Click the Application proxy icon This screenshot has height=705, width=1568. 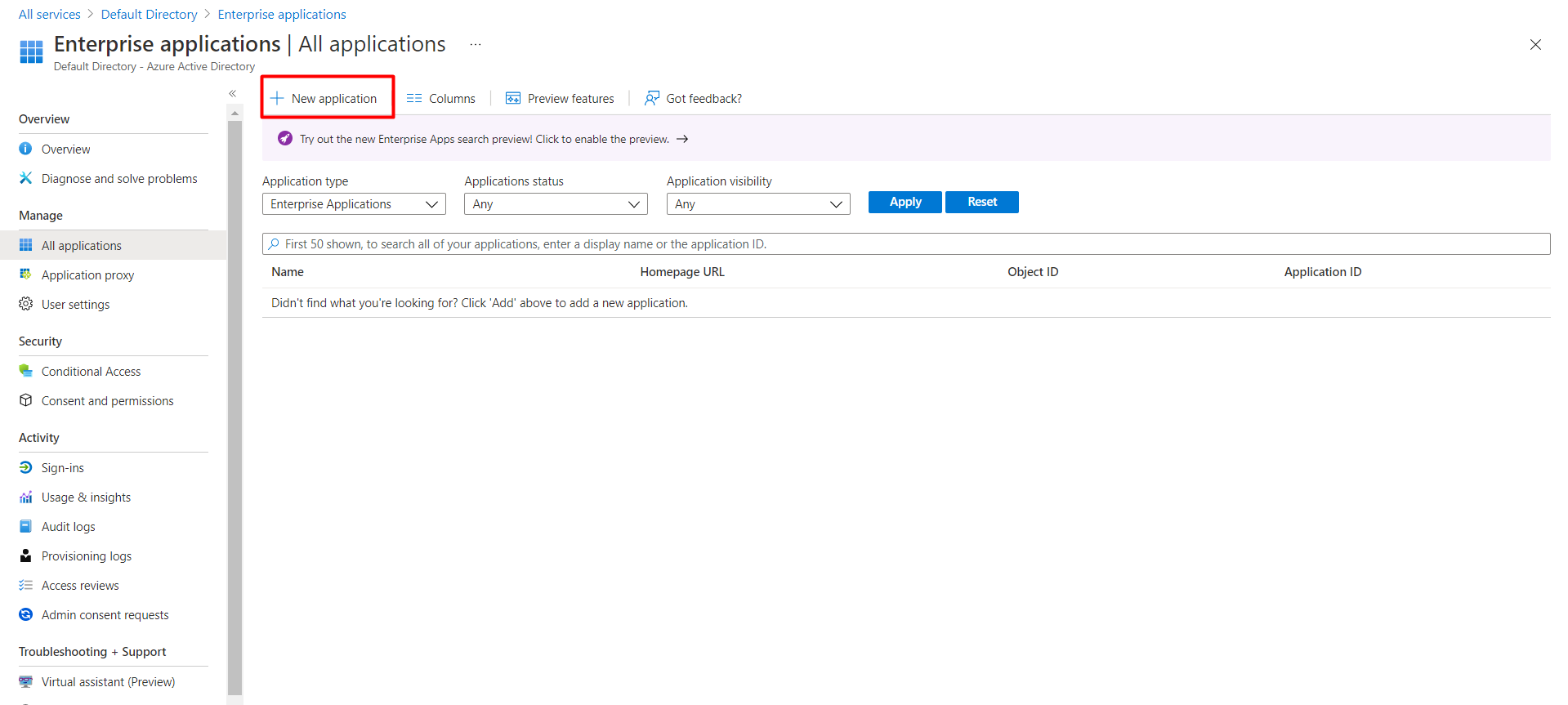coord(26,274)
